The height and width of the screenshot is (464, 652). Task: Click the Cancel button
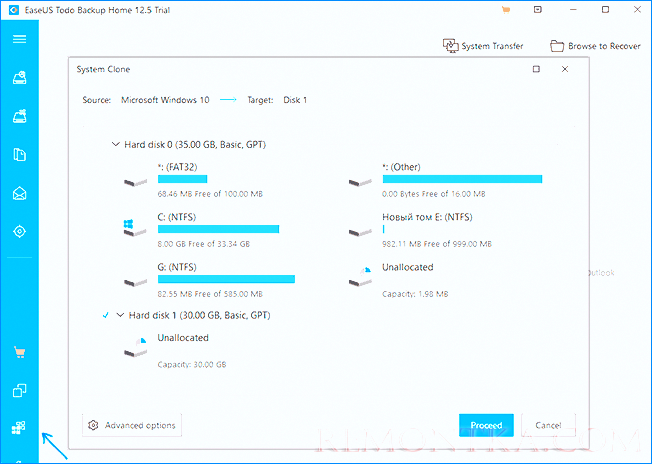coord(548,425)
